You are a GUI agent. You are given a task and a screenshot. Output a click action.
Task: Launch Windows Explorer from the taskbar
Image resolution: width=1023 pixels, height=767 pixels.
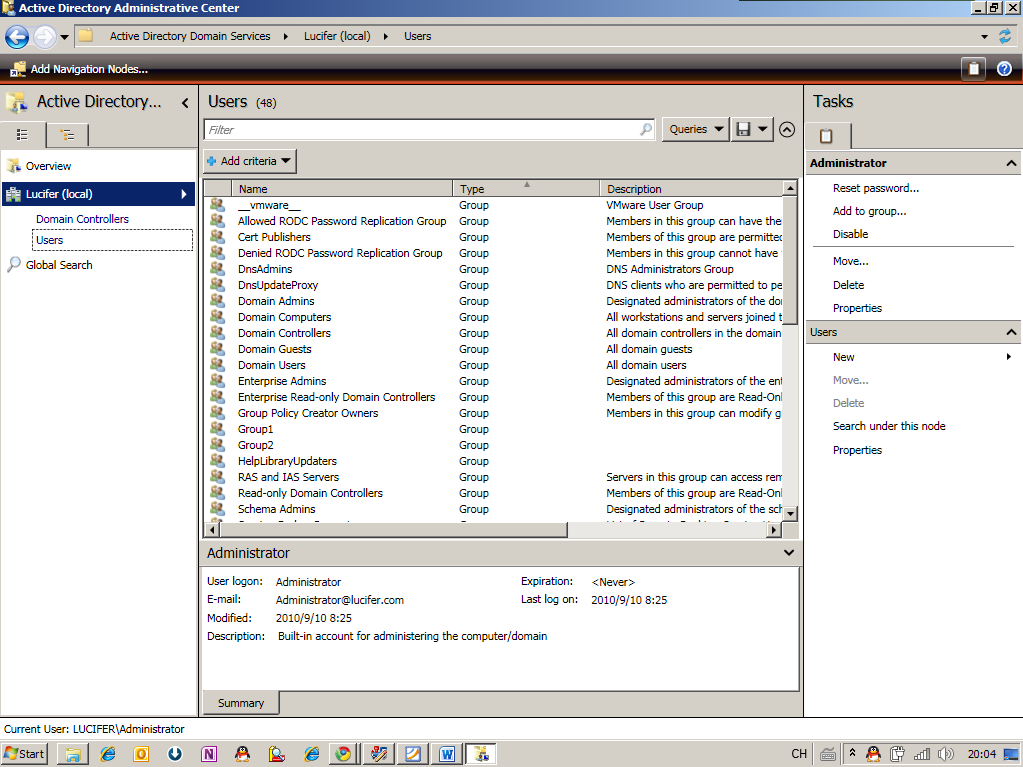pyautogui.click(x=72, y=754)
